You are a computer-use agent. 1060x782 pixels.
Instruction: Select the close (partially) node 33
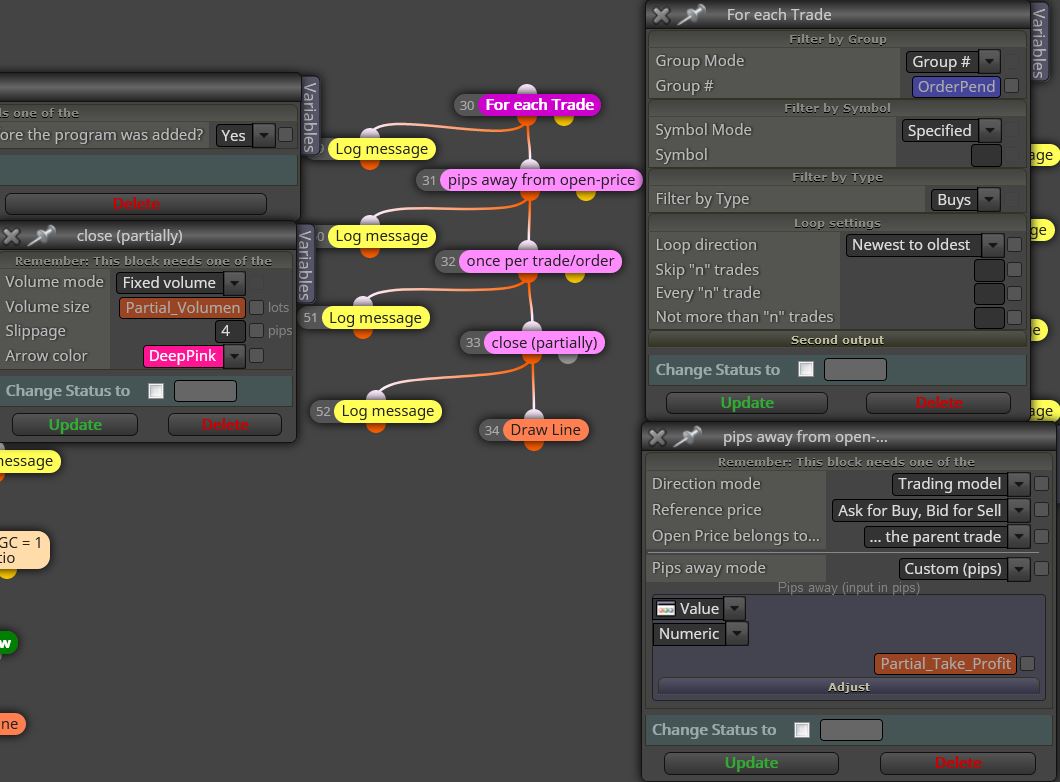(544, 343)
